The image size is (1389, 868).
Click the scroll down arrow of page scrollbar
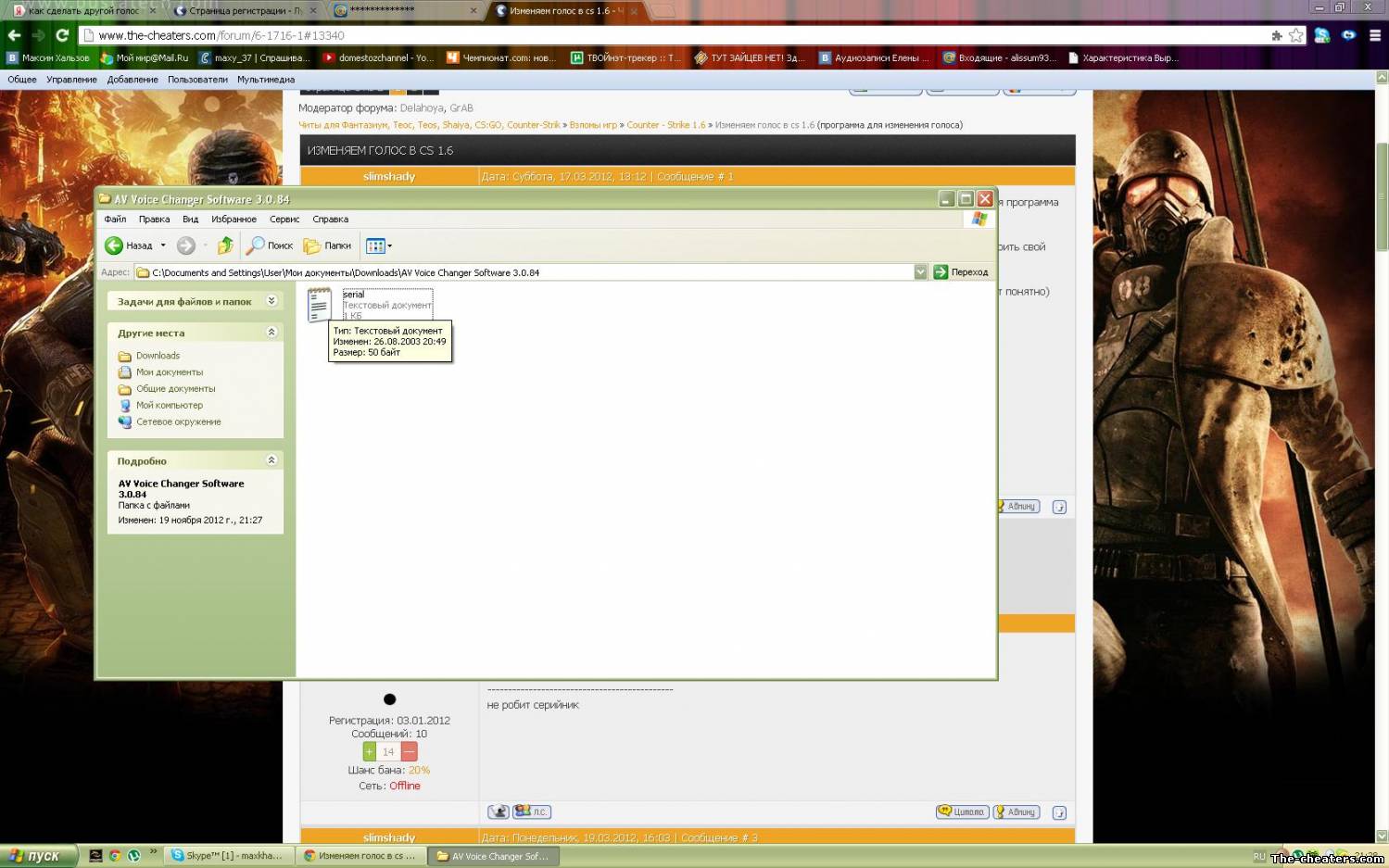1382,836
